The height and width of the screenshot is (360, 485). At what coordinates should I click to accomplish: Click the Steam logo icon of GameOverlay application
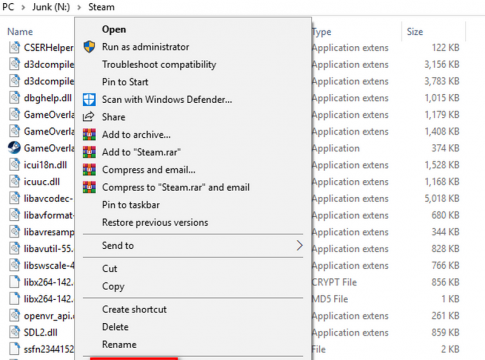[14, 148]
